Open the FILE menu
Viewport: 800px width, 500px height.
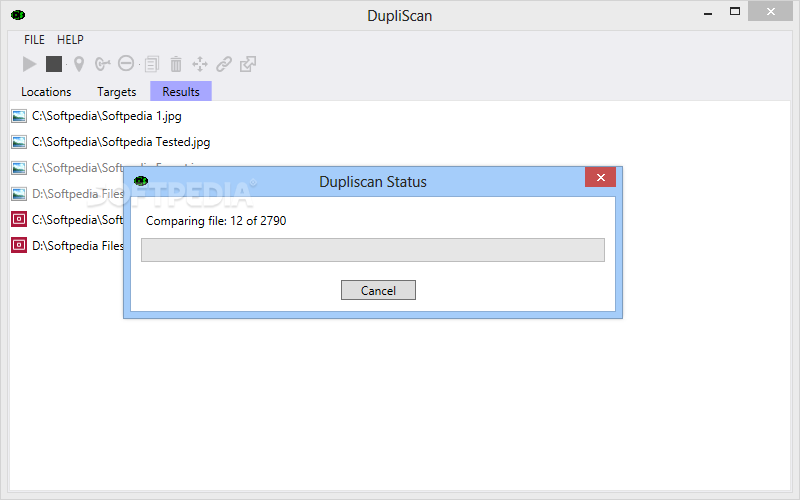(x=34, y=40)
